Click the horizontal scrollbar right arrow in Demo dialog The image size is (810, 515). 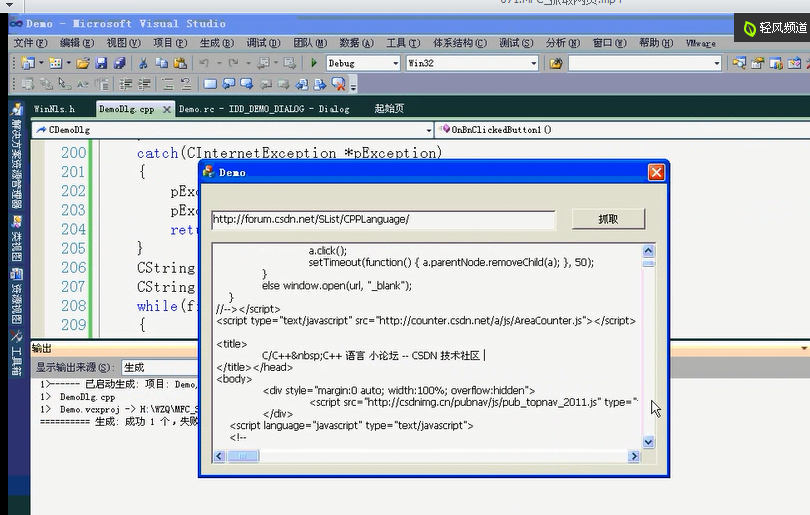(633, 456)
